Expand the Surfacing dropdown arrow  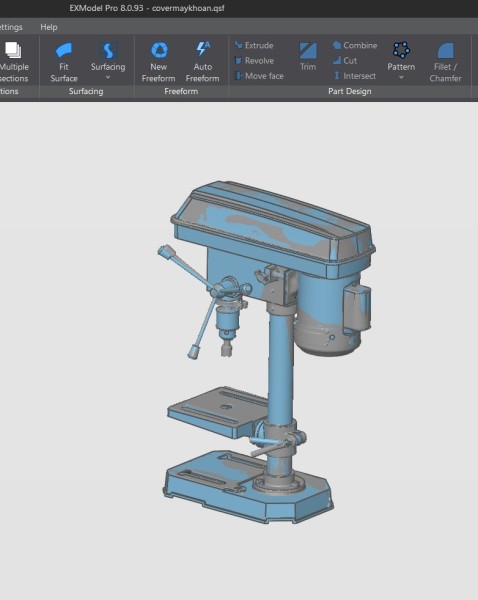pyautogui.click(x=108, y=77)
